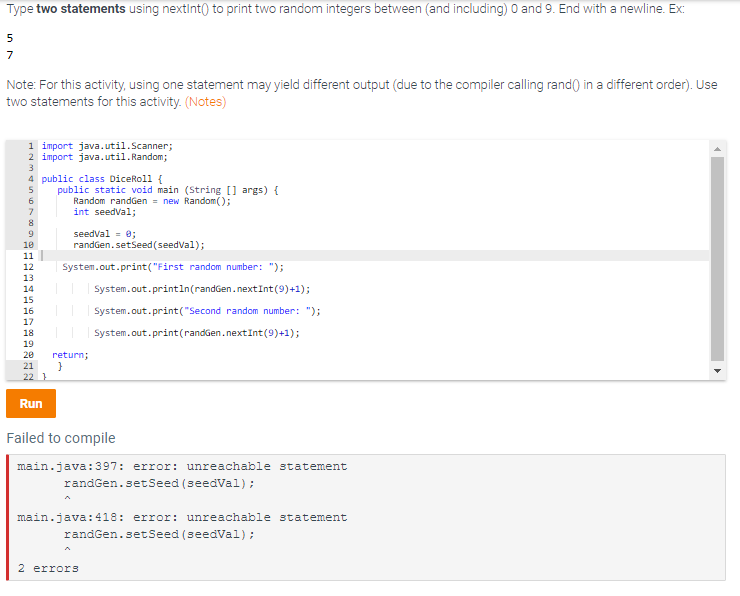
Task: Click the 'int seedVal;' line
Action: pos(105,212)
